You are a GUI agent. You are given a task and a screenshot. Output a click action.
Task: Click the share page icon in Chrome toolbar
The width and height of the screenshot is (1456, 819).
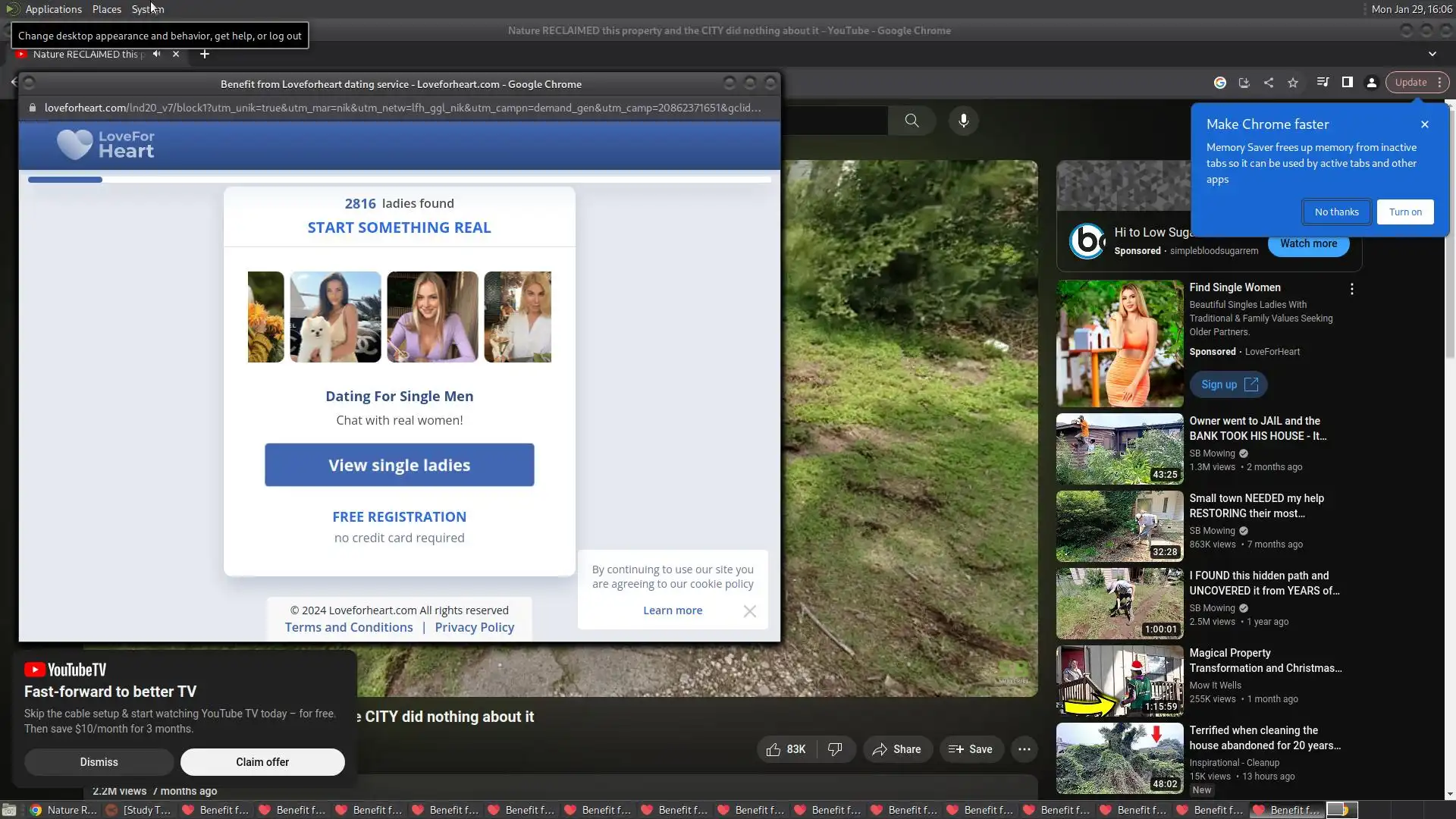tap(1269, 83)
